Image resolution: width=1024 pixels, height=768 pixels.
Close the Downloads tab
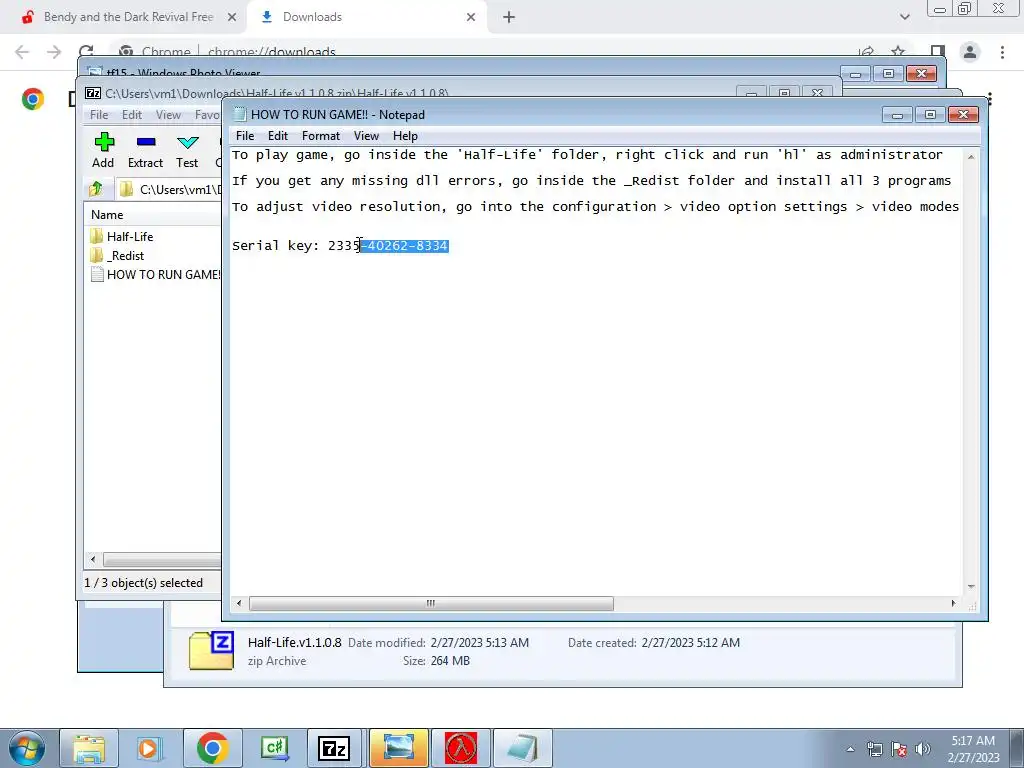(471, 18)
